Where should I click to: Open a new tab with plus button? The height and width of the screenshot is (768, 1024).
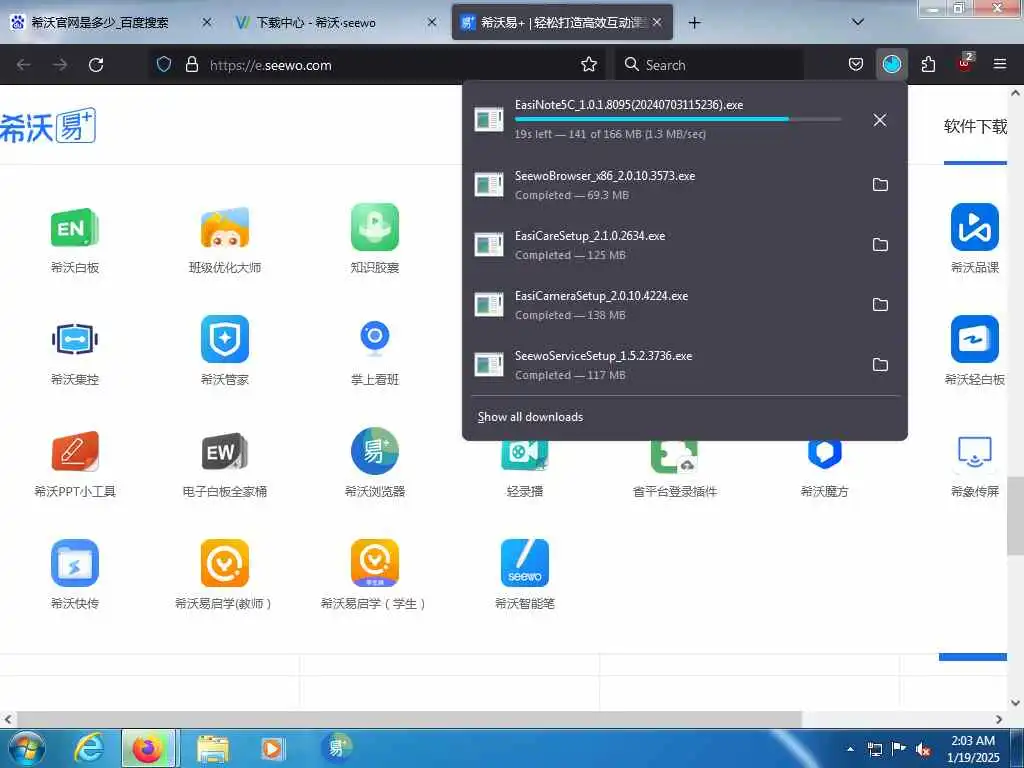(x=694, y=22)
